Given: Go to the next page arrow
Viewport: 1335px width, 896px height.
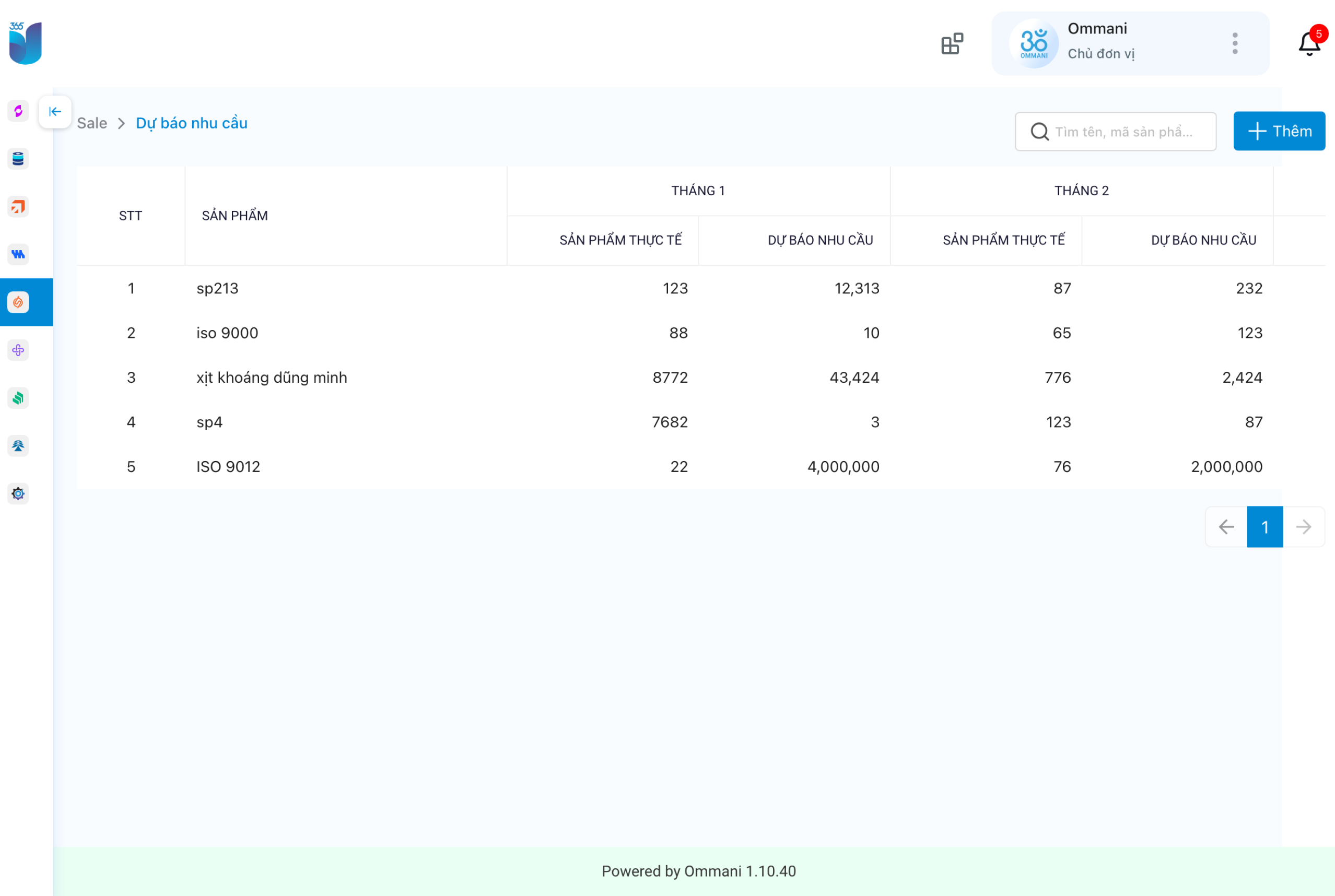Looking at the screenshot, I should coord(1303,527).
